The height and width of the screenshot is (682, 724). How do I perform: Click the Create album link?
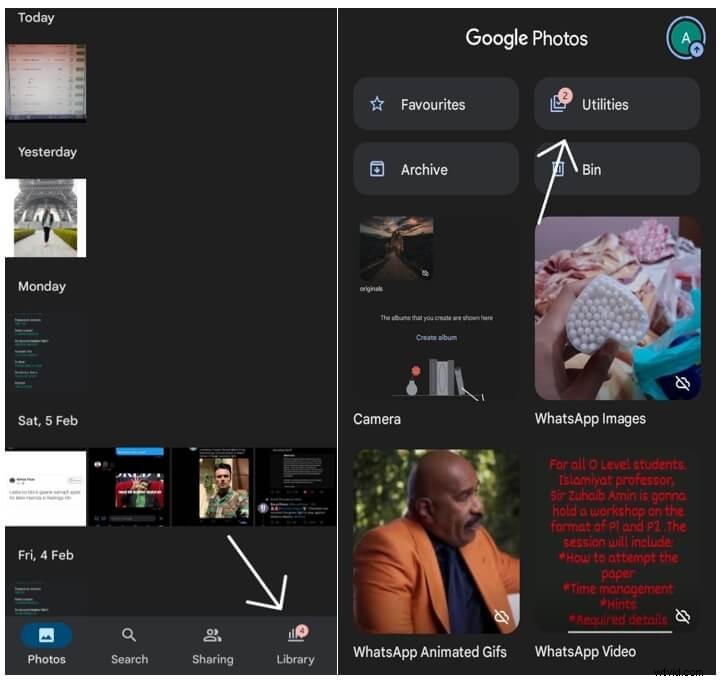click(436, 338)
